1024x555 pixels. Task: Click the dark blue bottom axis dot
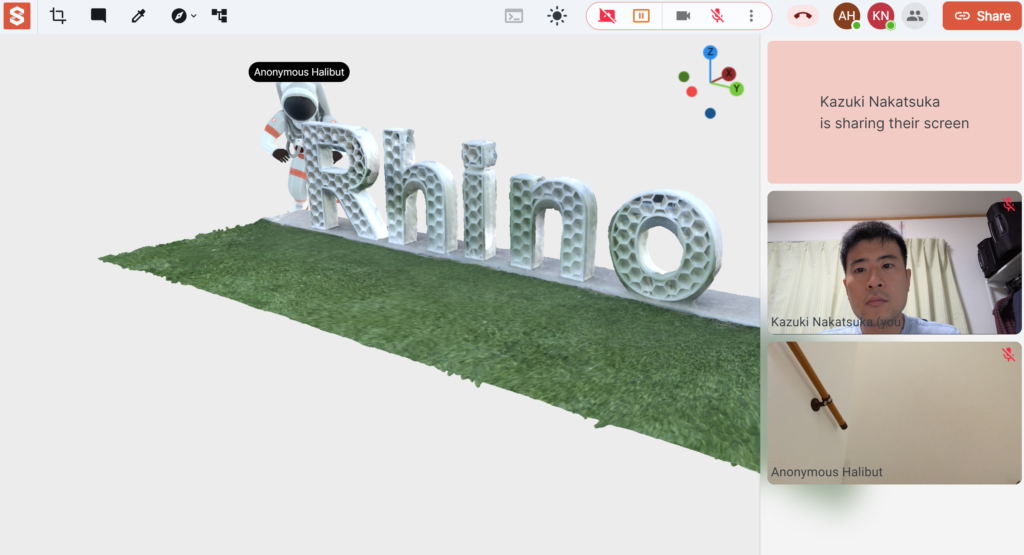(711, 114)
